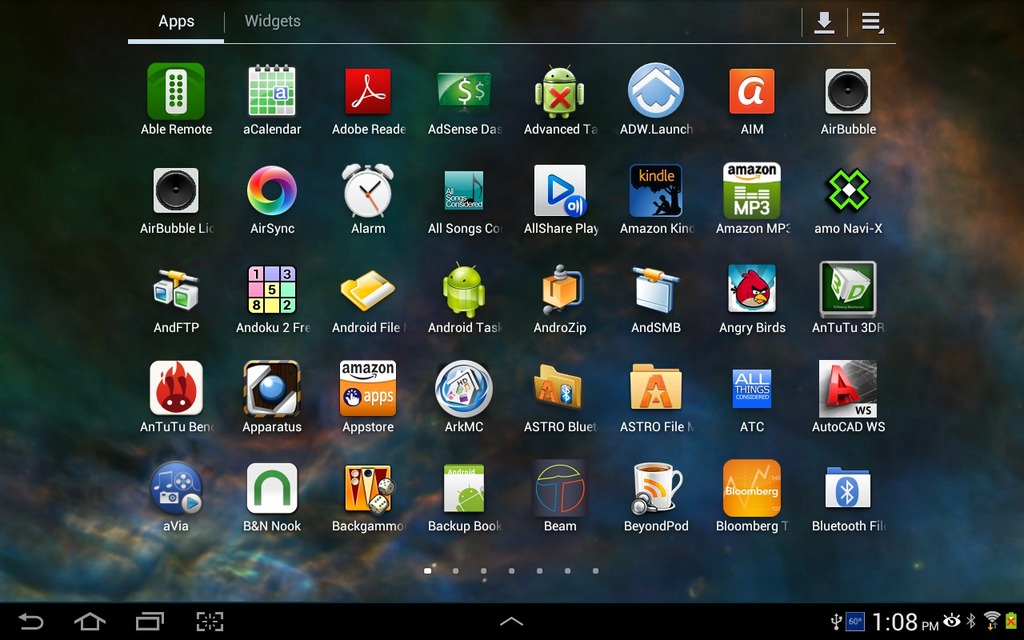Open the AndFTP app
The width and height of the screenshot is (1024, 640).
tap(176, 290)
